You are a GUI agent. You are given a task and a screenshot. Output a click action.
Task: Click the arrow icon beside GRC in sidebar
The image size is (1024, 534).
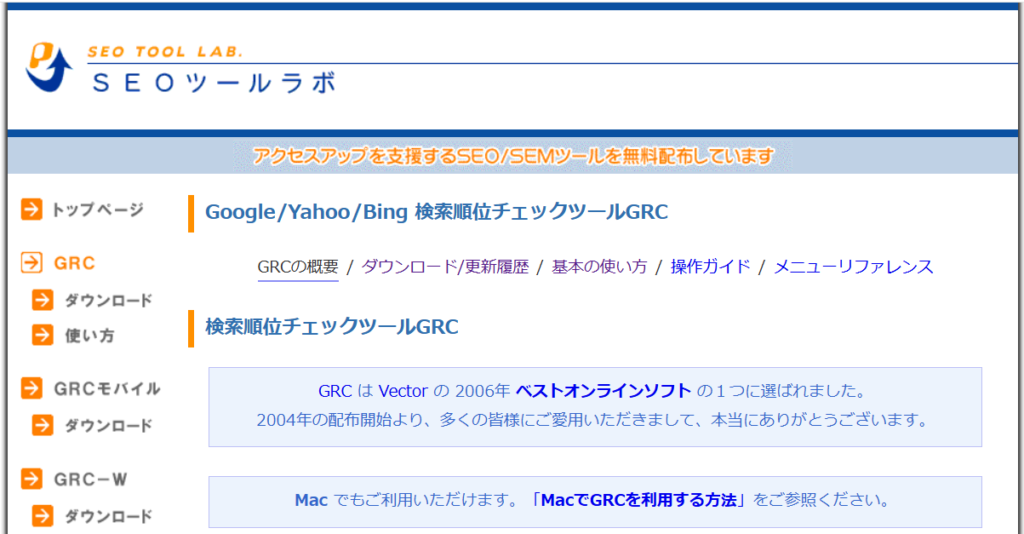31,263
